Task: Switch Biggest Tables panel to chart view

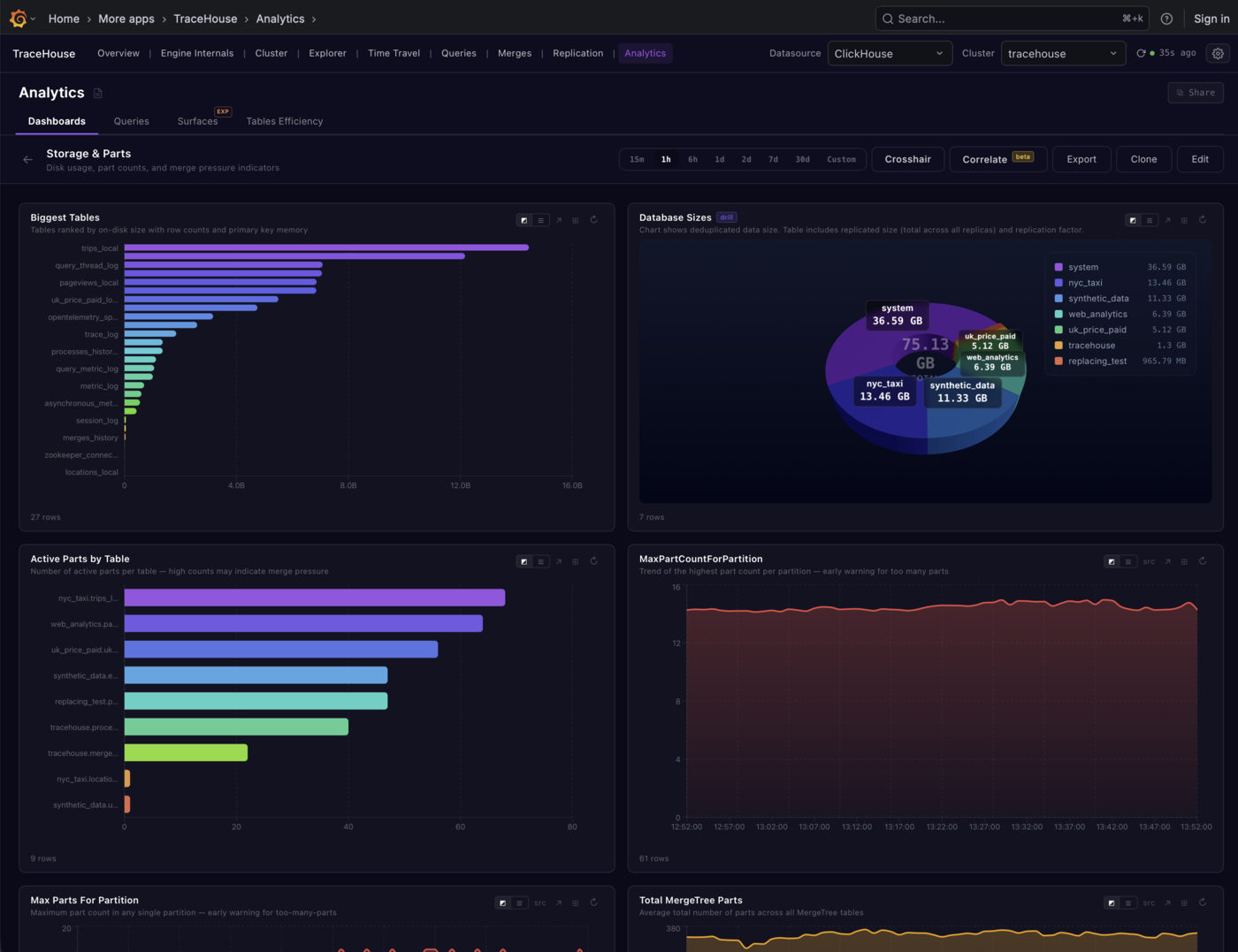Action: [524, 220]
